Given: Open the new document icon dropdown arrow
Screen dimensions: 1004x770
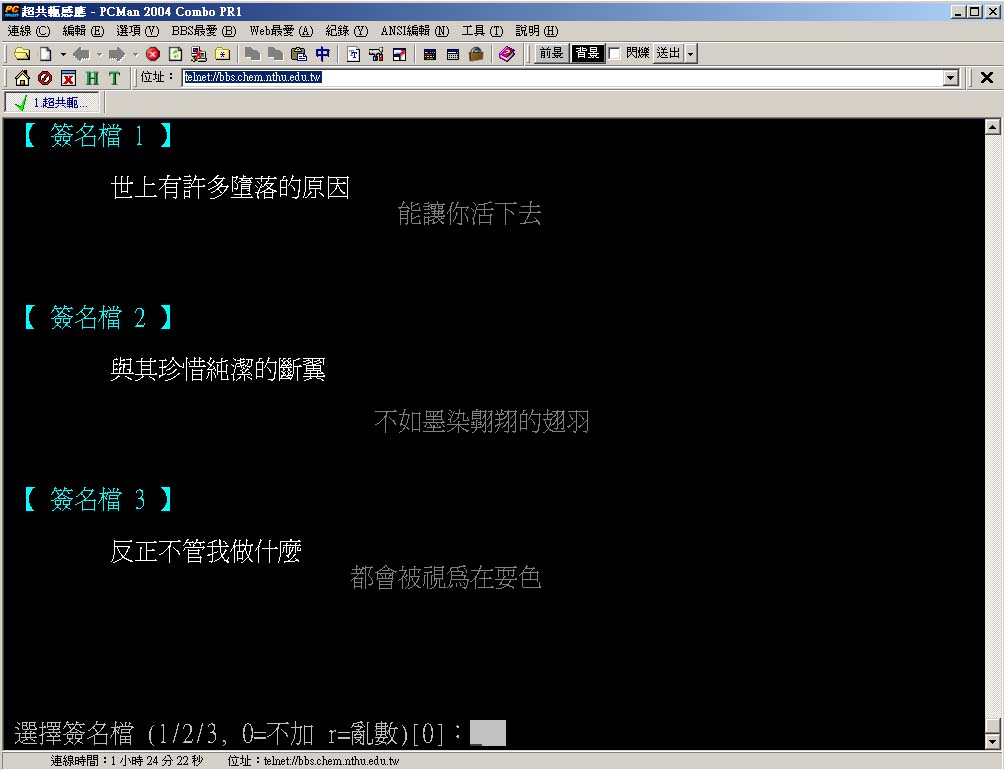Looking at the screenshot, I should pos(63,54).
